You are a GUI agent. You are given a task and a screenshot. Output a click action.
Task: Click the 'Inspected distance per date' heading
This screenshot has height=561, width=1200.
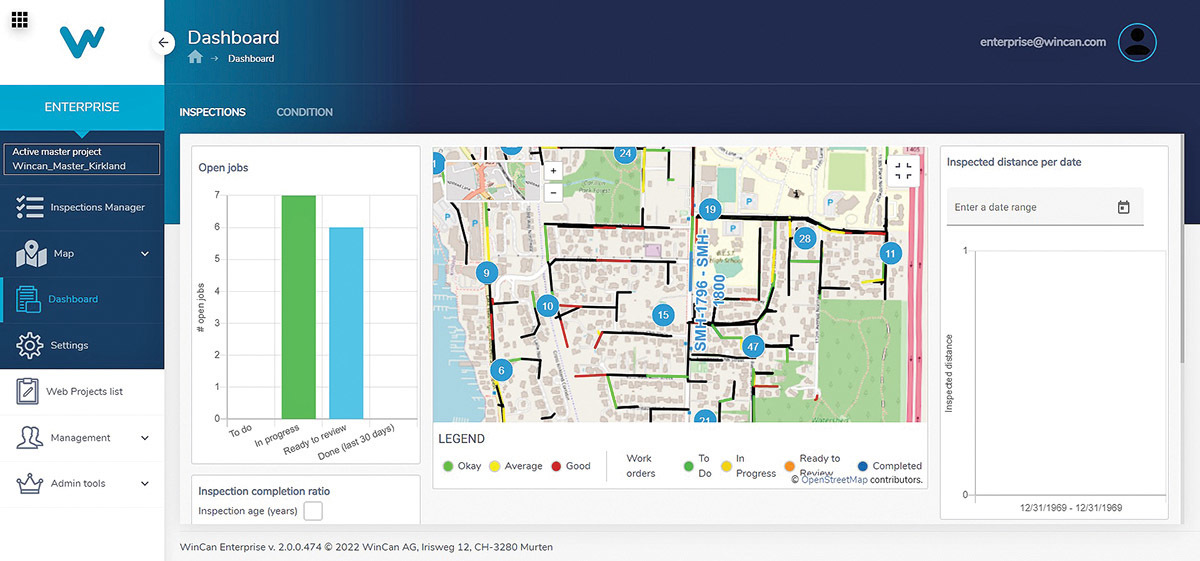click(x=1014, y=162)
